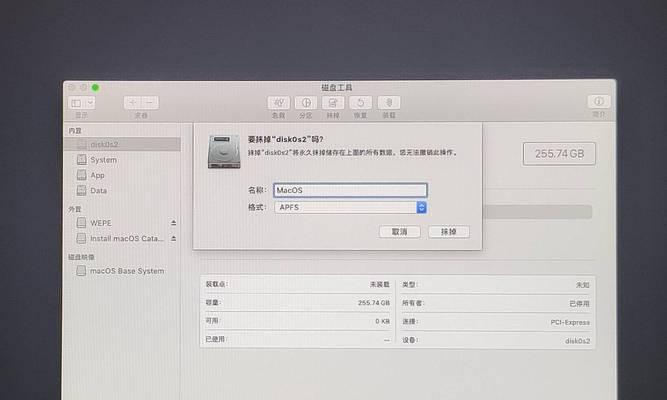
Task: Eject the Install macOS Catalina disk
Action: point(174,238)
